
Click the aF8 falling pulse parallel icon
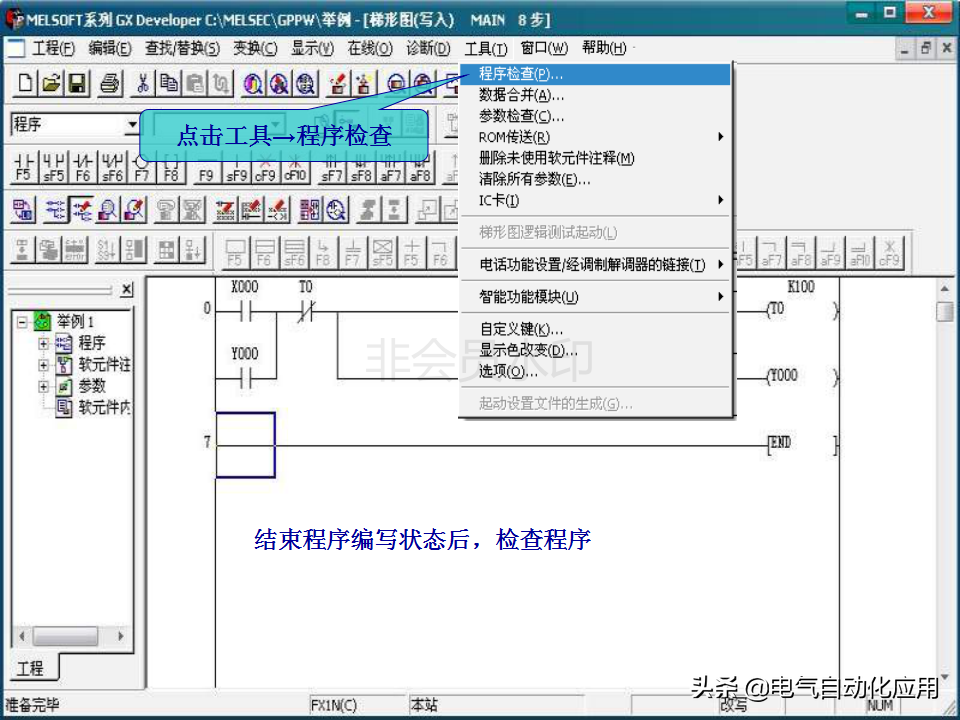point(420,167)
